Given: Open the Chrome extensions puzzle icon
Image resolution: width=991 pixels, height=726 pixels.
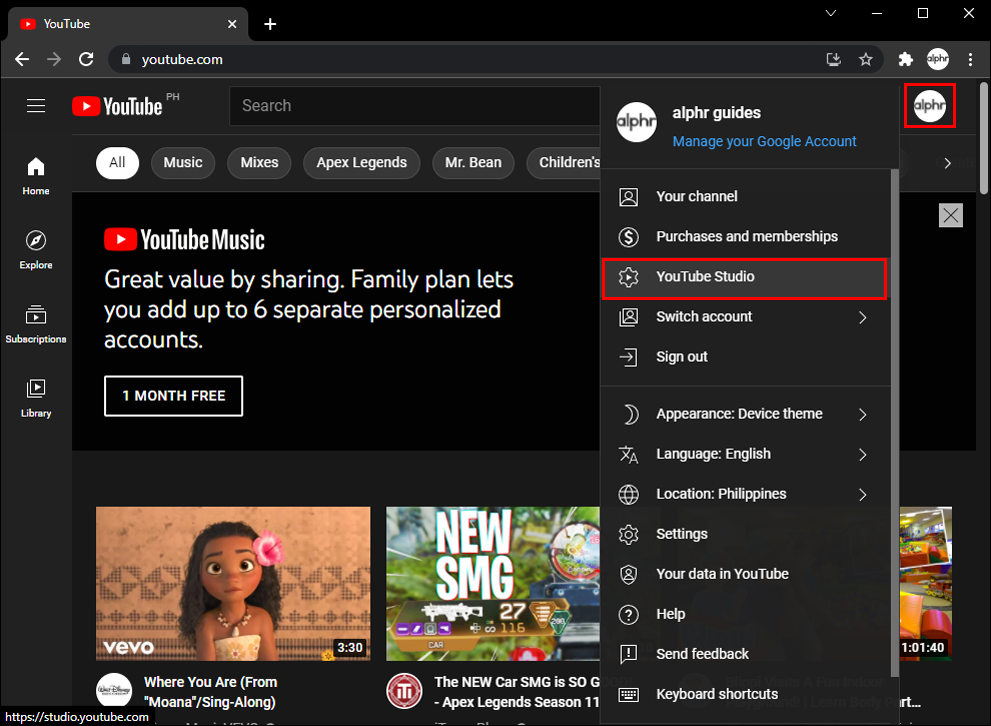Looking at the screenshot, I should (x=906, y=59).
